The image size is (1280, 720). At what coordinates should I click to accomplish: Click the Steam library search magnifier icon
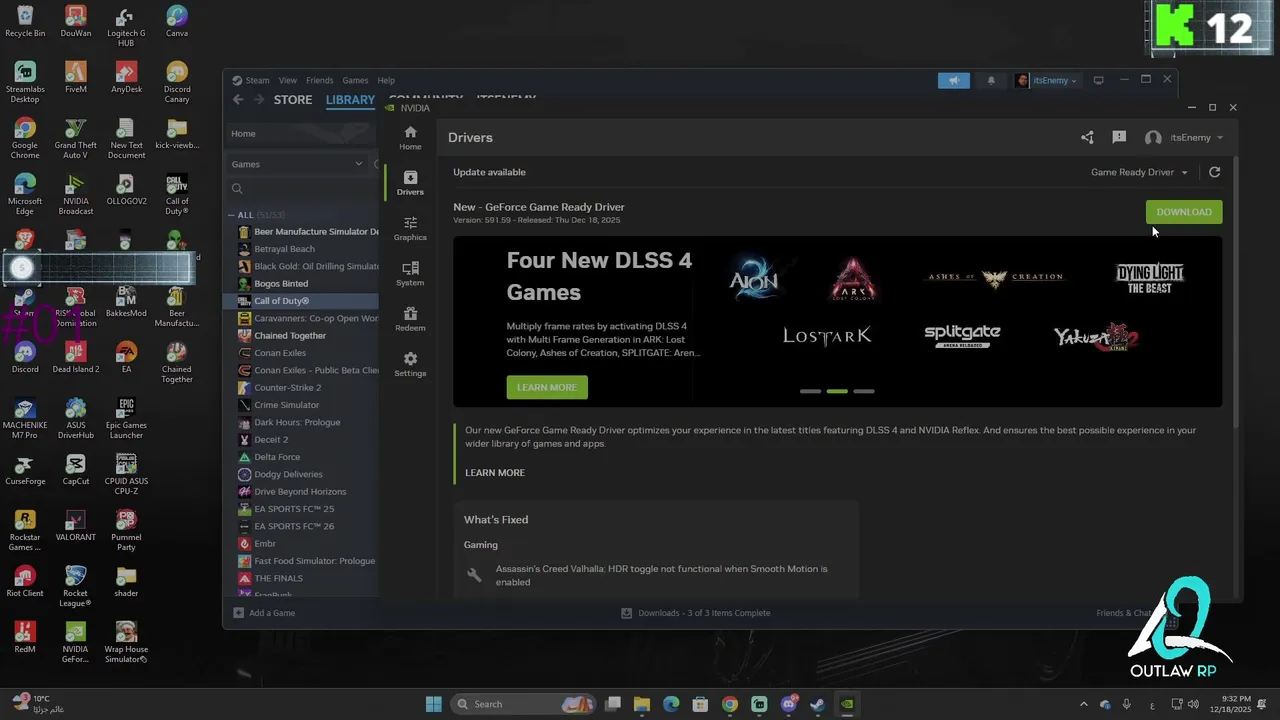pos(237,189)
